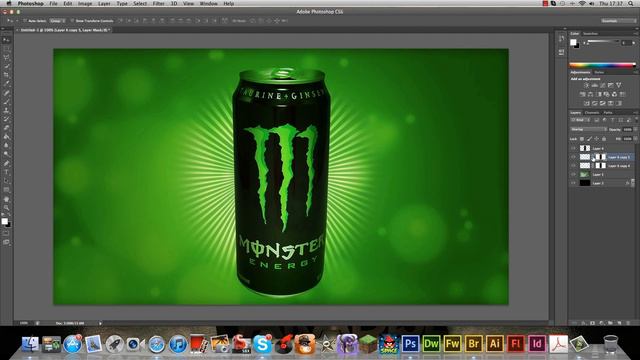The image size is (640, 360).
Task: Add a Curves adjustment
Action: click(x=602, y=85)
